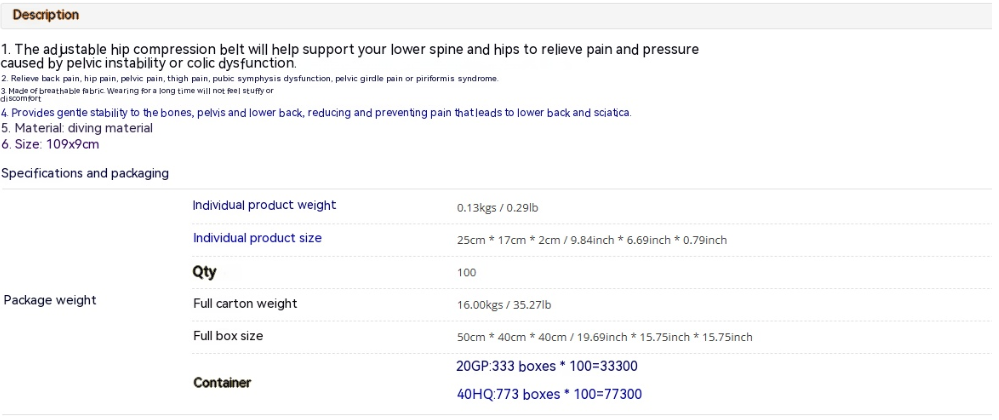Click the 40HQ container boxes line
This screenshot has width=999, height=420.
[549, 395]
